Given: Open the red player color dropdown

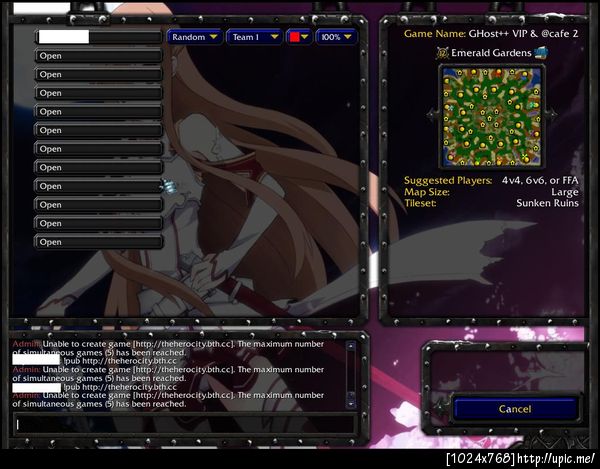Looking at the screenshot, I should pyautogui.click(x=299, y=37).
